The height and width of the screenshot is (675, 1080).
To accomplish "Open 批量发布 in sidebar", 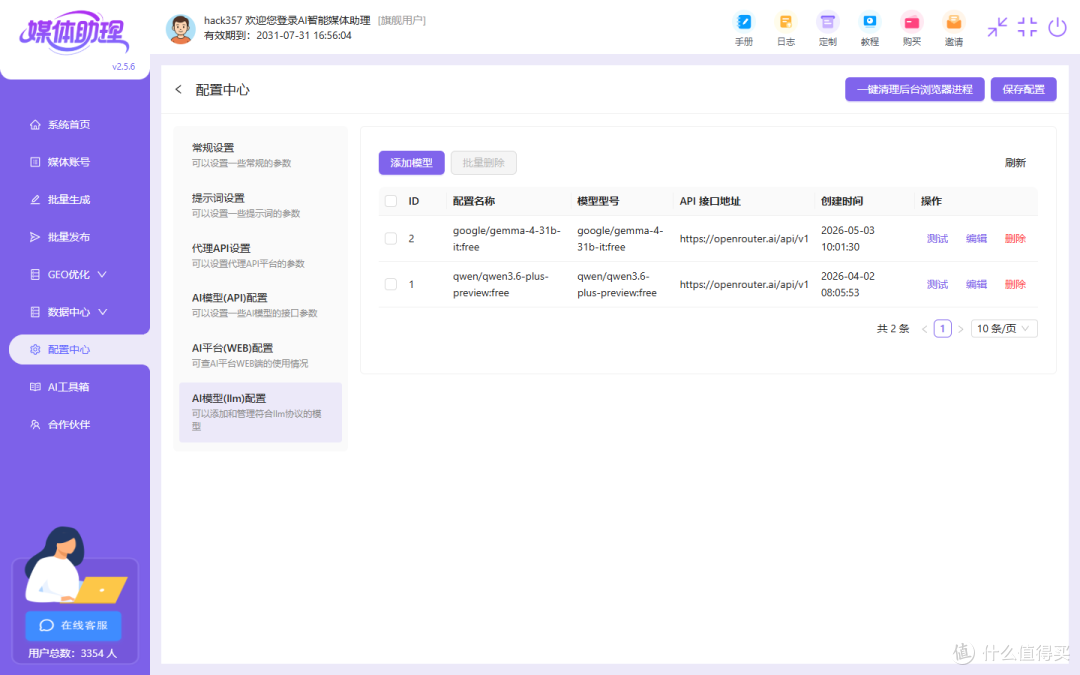I will pos(69,237).
